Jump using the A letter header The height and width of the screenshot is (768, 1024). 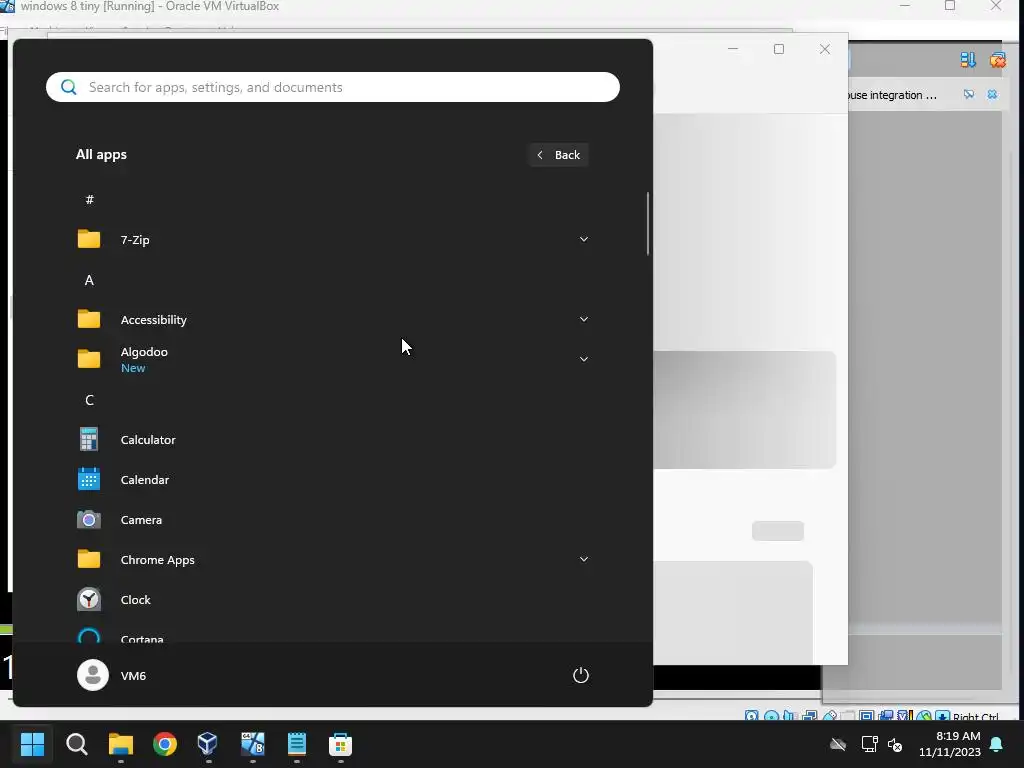pos(89,280)
